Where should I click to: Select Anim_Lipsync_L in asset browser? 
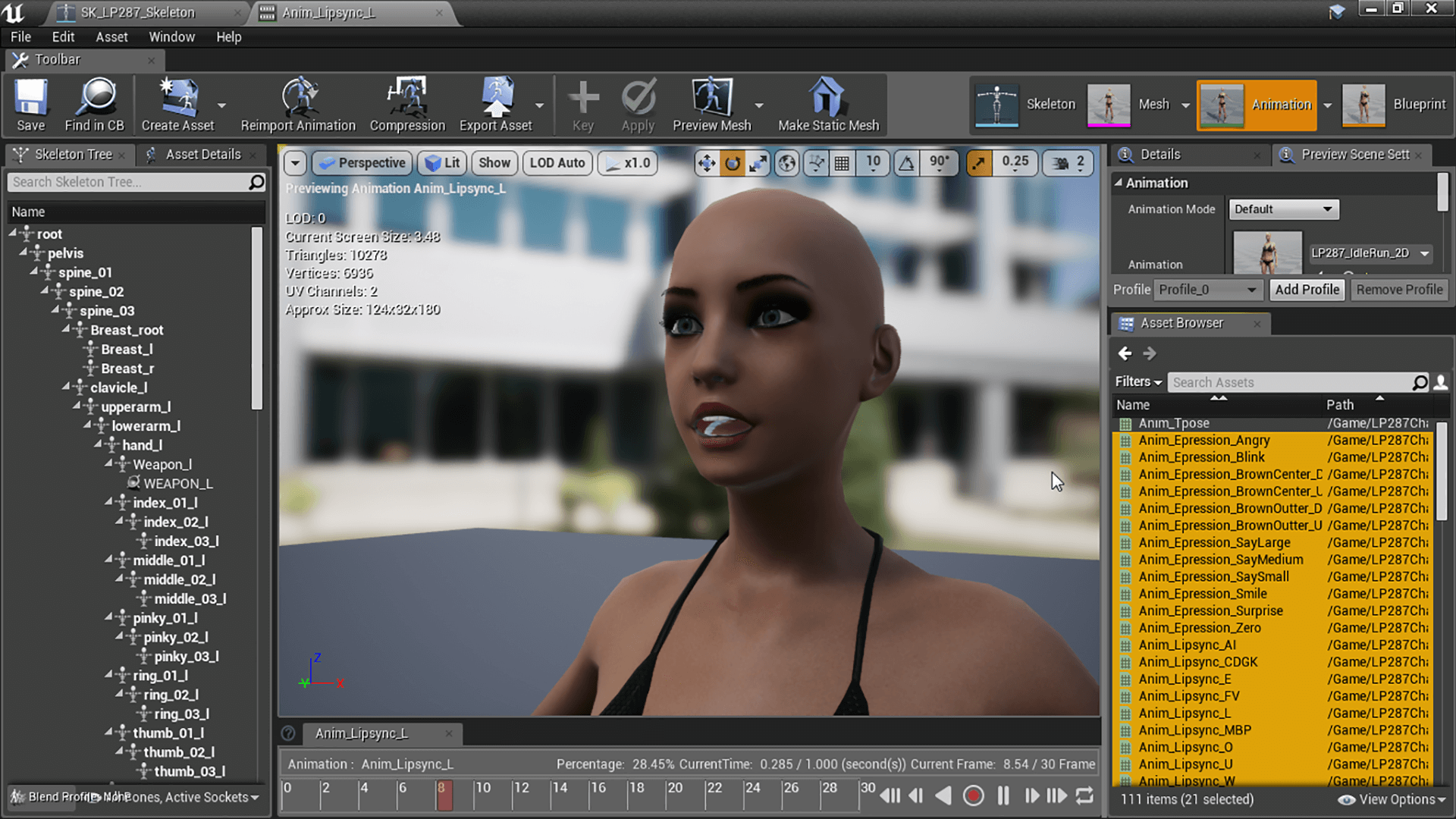pos(1185,713)
